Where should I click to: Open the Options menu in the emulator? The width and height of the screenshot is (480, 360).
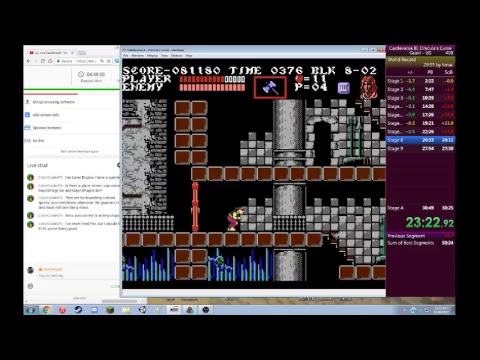coord(176,55)
